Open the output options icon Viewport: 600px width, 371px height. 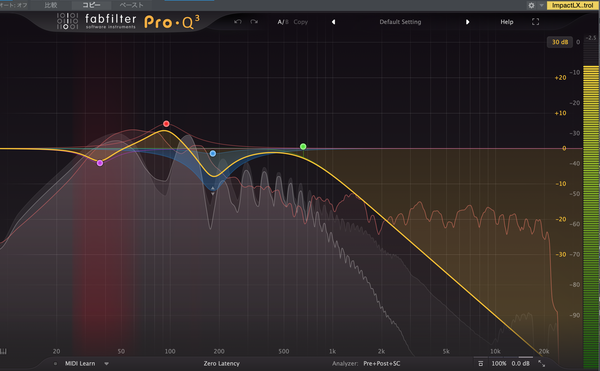point(481,363)
